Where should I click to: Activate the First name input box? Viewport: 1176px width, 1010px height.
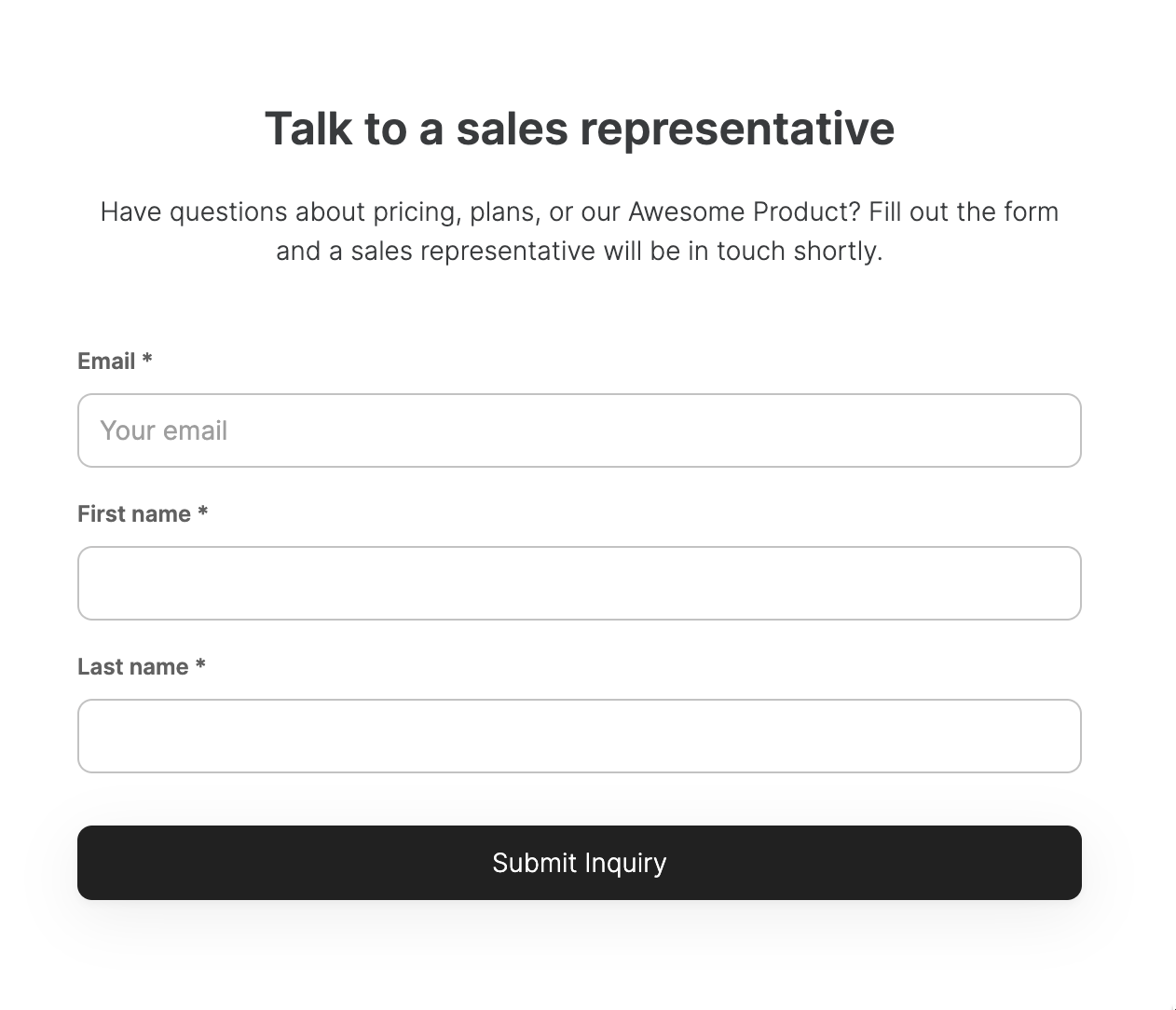(x=579, y=583)
